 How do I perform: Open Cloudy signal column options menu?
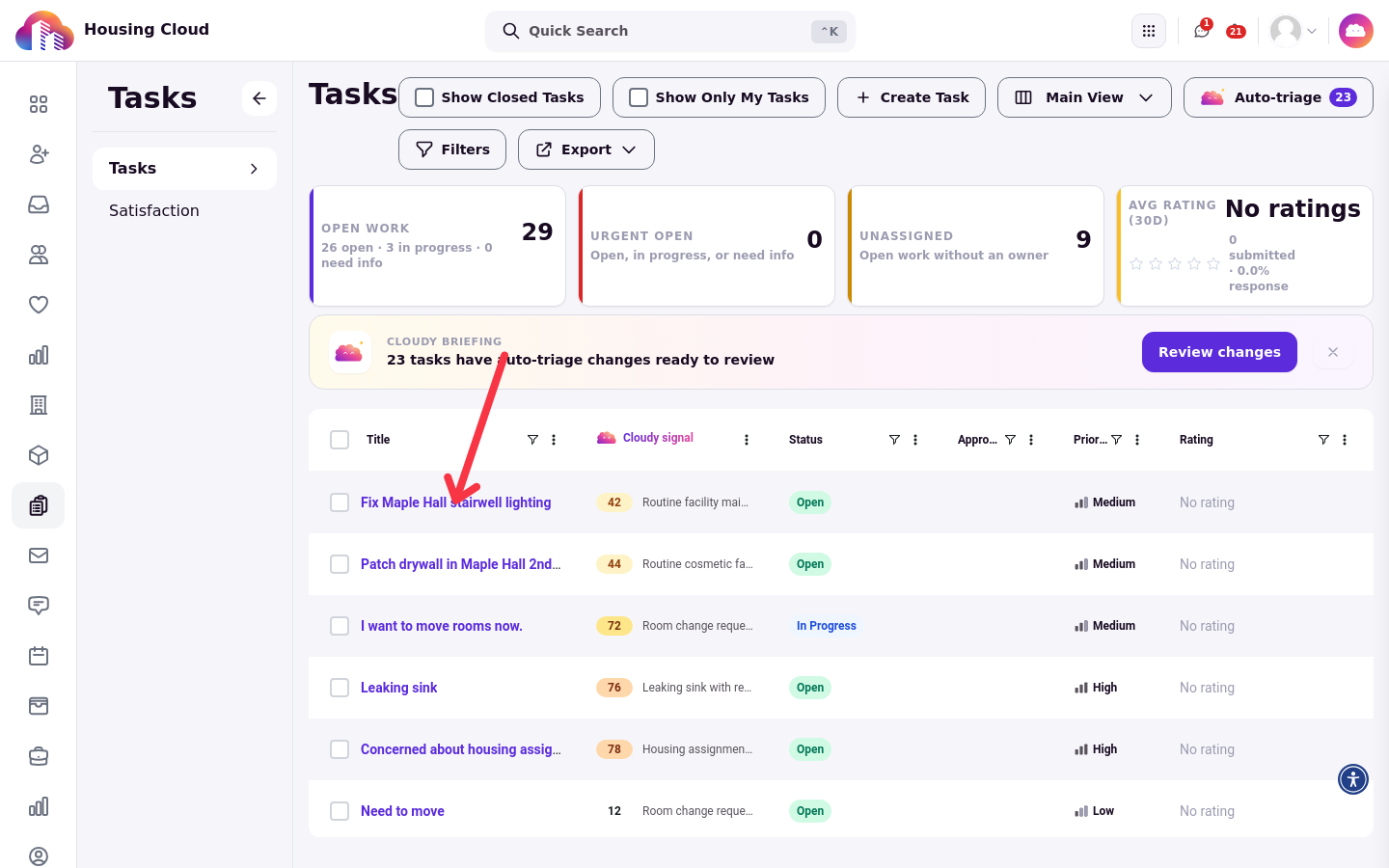[x=747, y=440]
